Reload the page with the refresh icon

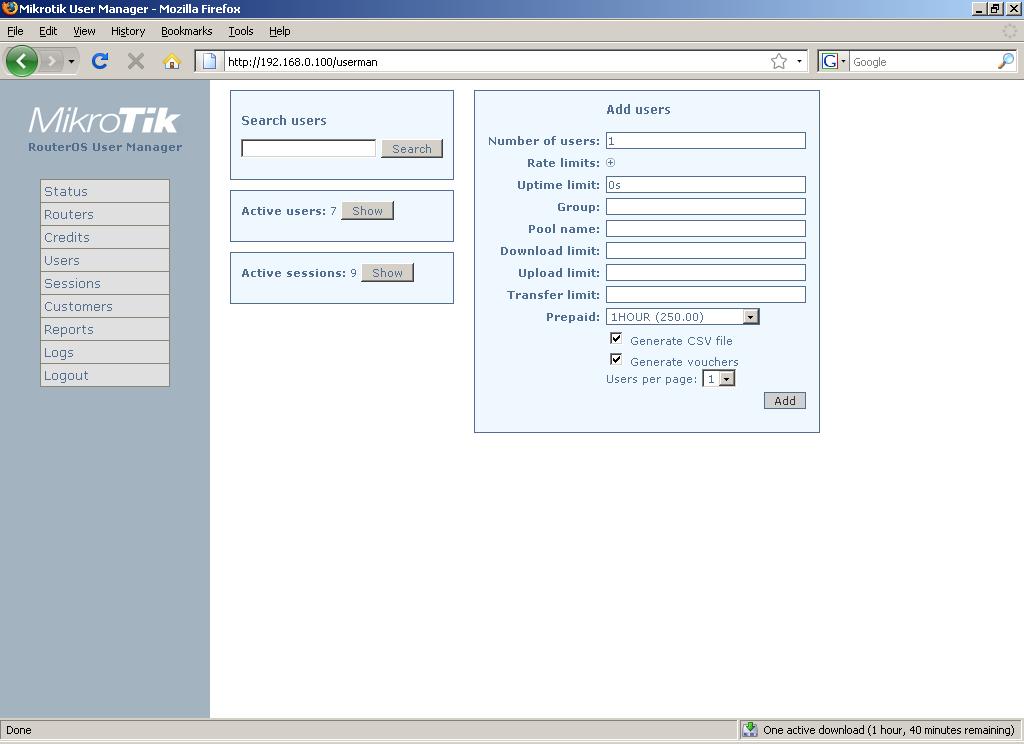point(100,61)
